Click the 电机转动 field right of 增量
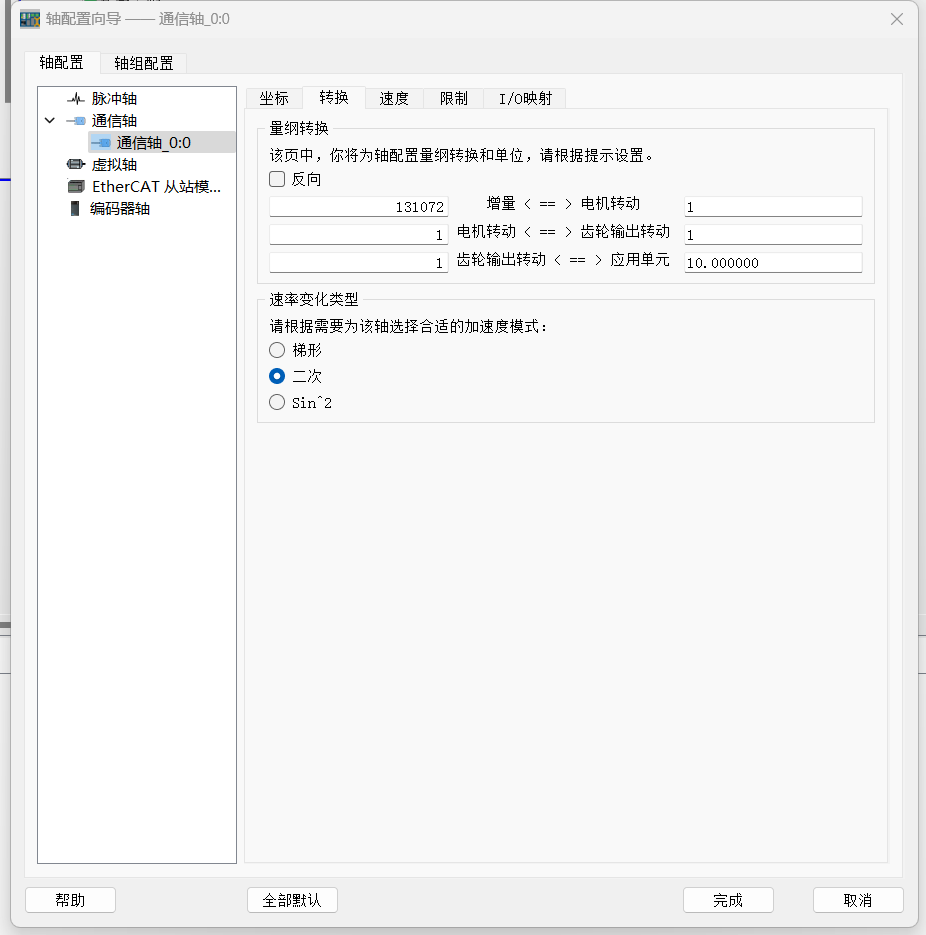926x935 pixels. point(773,207)
